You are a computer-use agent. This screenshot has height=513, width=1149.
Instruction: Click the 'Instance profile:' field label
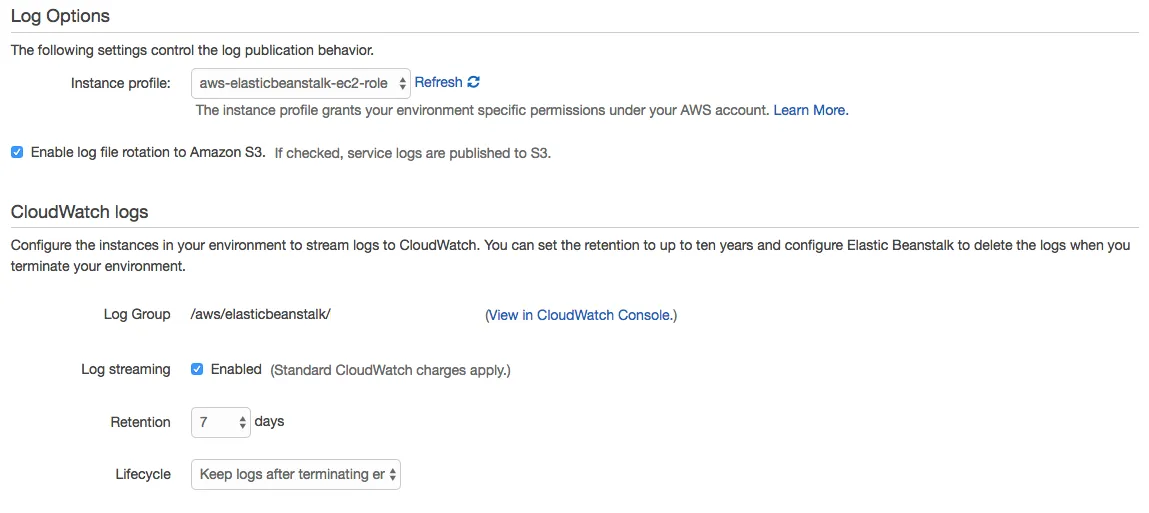click(x=120, y=83)
